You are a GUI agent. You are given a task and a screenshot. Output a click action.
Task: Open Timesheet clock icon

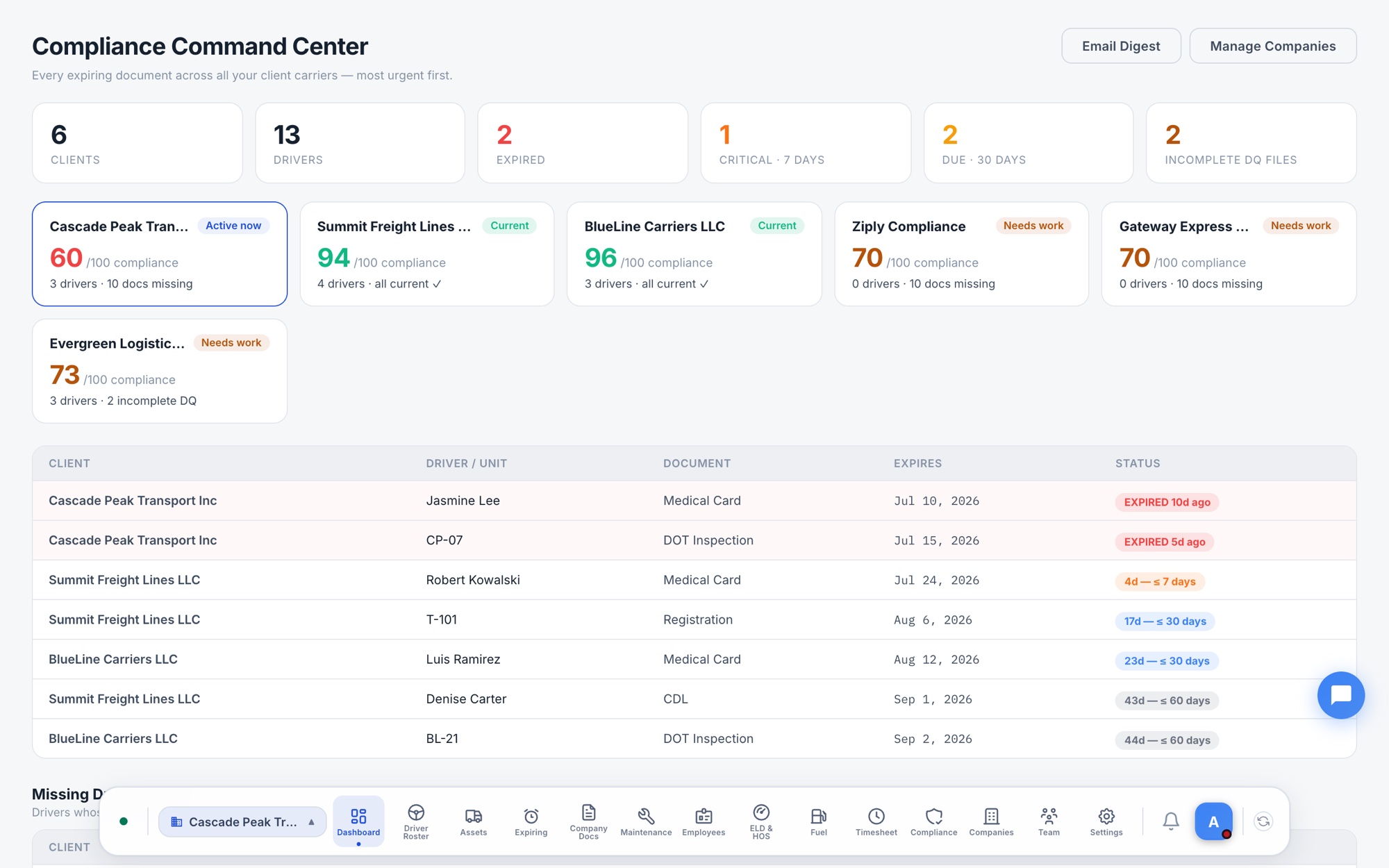click(876, 816)
